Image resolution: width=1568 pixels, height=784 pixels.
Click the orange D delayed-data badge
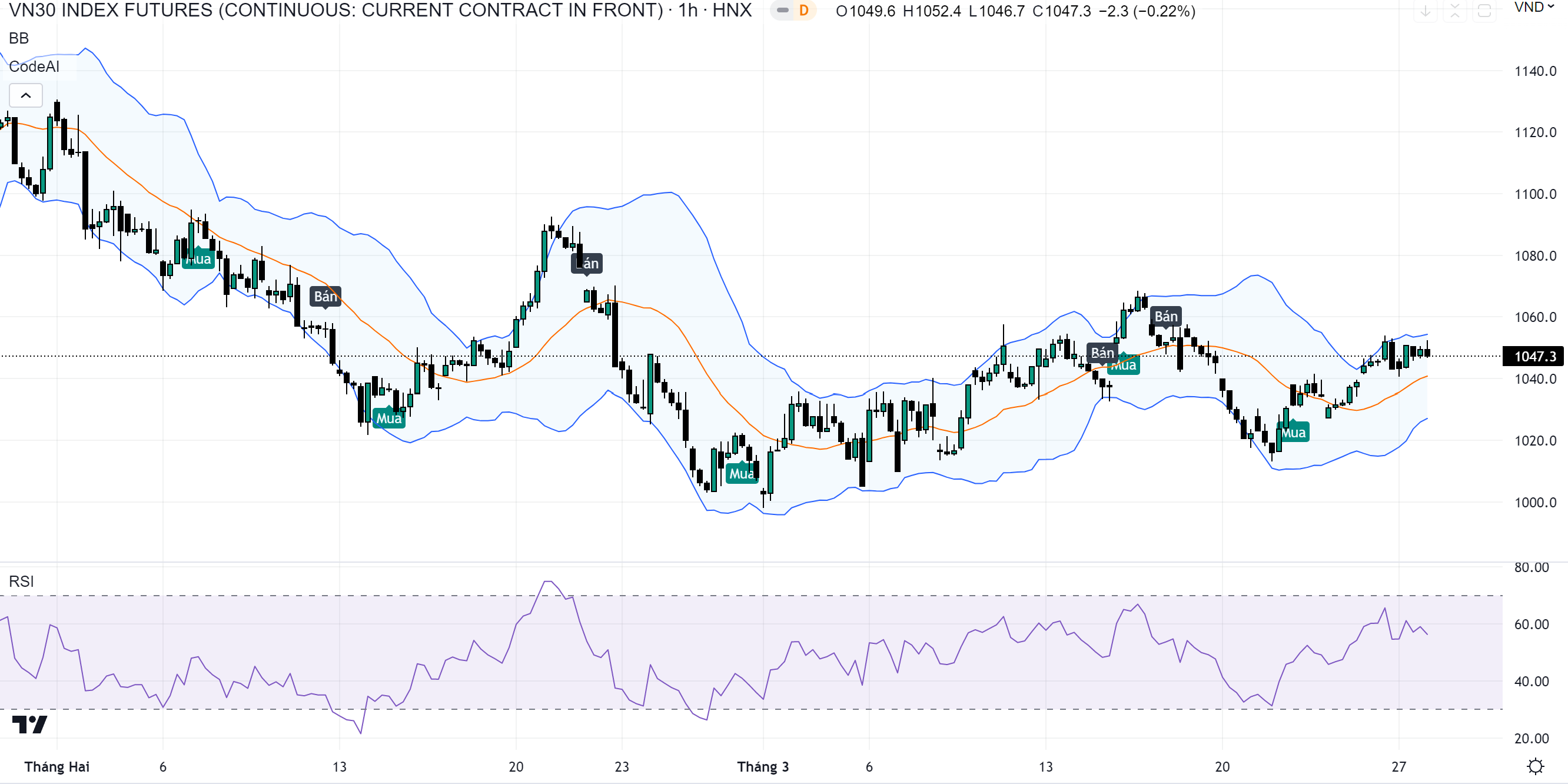coord(803,11)
